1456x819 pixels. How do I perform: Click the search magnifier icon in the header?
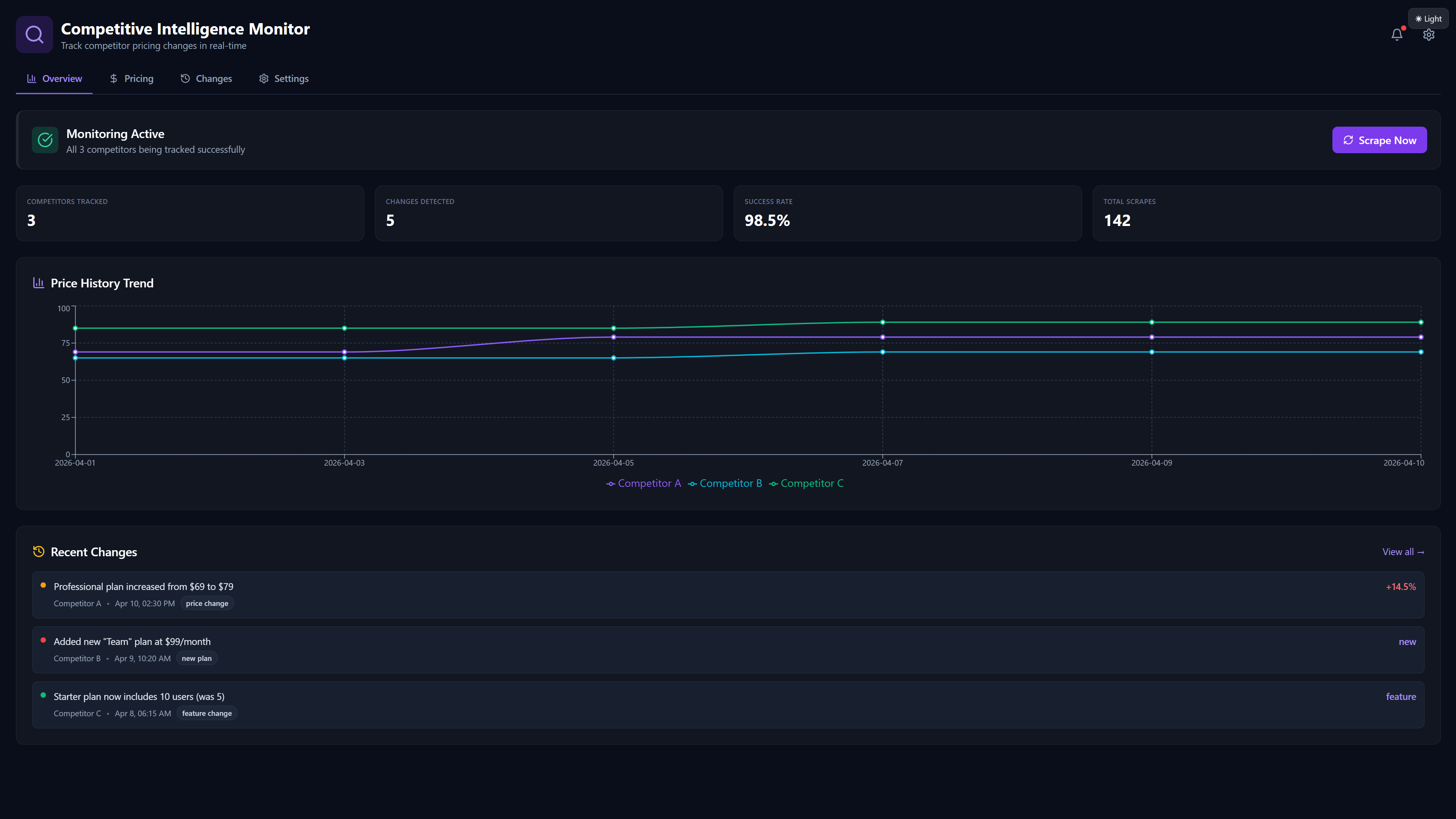pos(34,34)
